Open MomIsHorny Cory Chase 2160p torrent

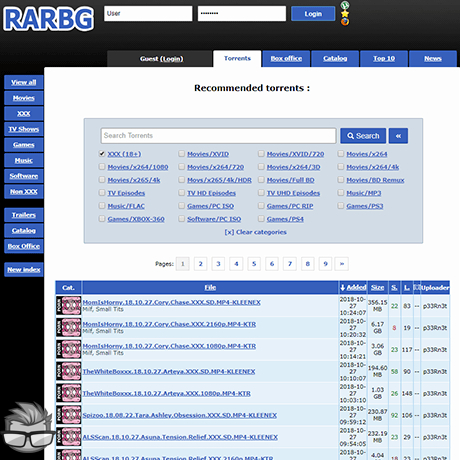169,324
